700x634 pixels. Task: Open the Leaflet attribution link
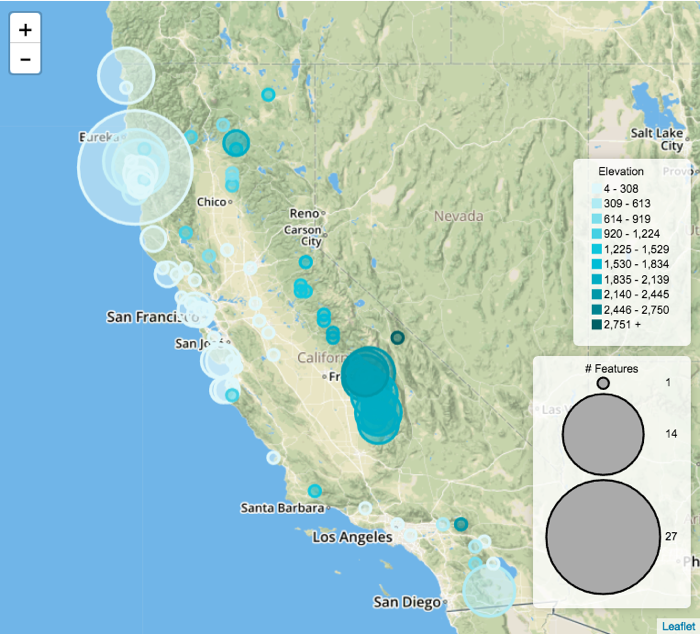(x=677, y=625)
